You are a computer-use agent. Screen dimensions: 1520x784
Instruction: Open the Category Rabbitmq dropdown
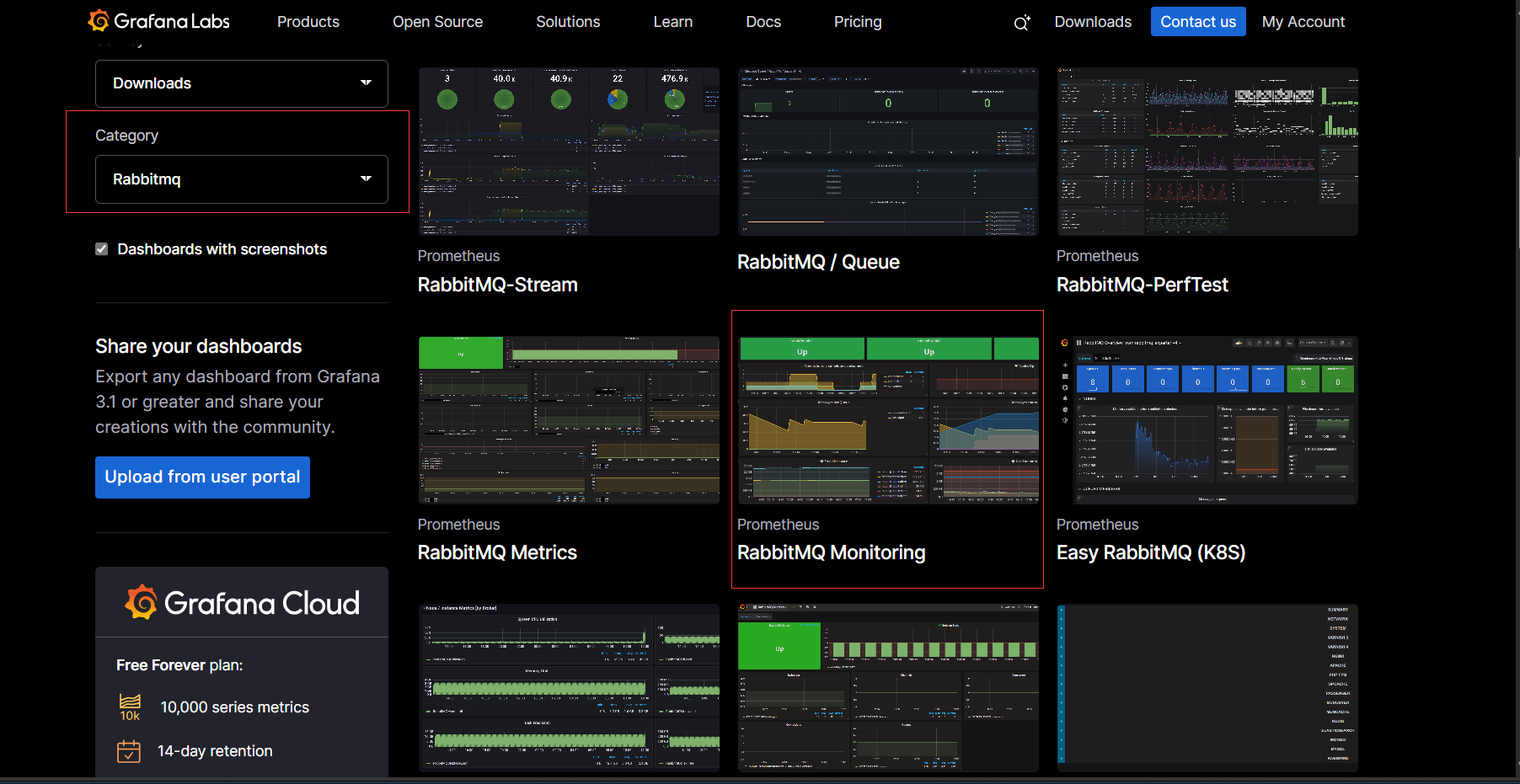pos(242,179)
